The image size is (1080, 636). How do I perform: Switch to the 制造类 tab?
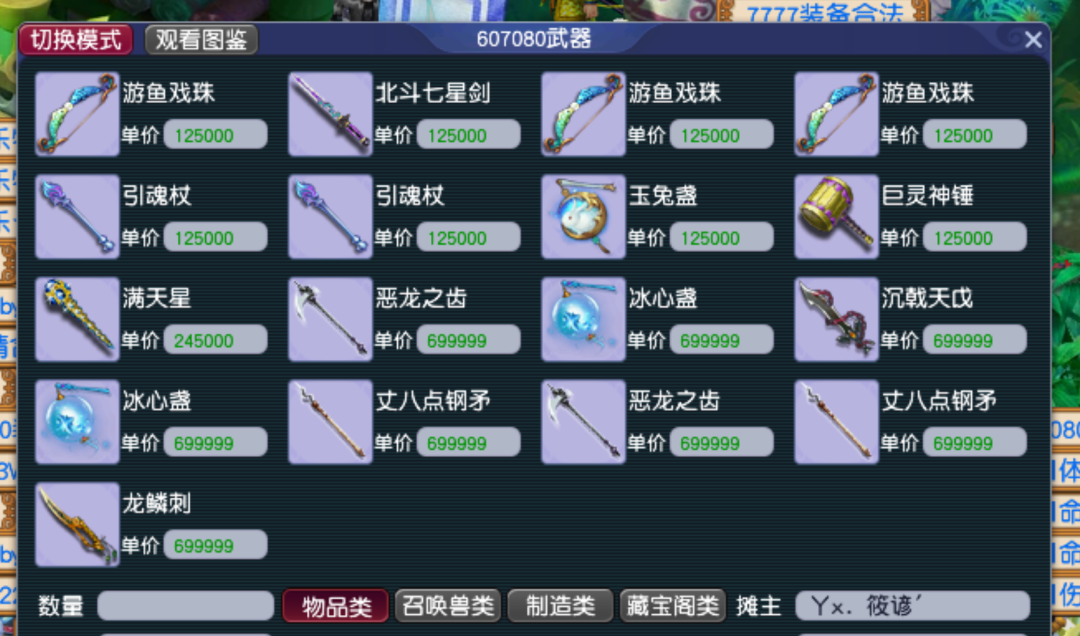560,606
